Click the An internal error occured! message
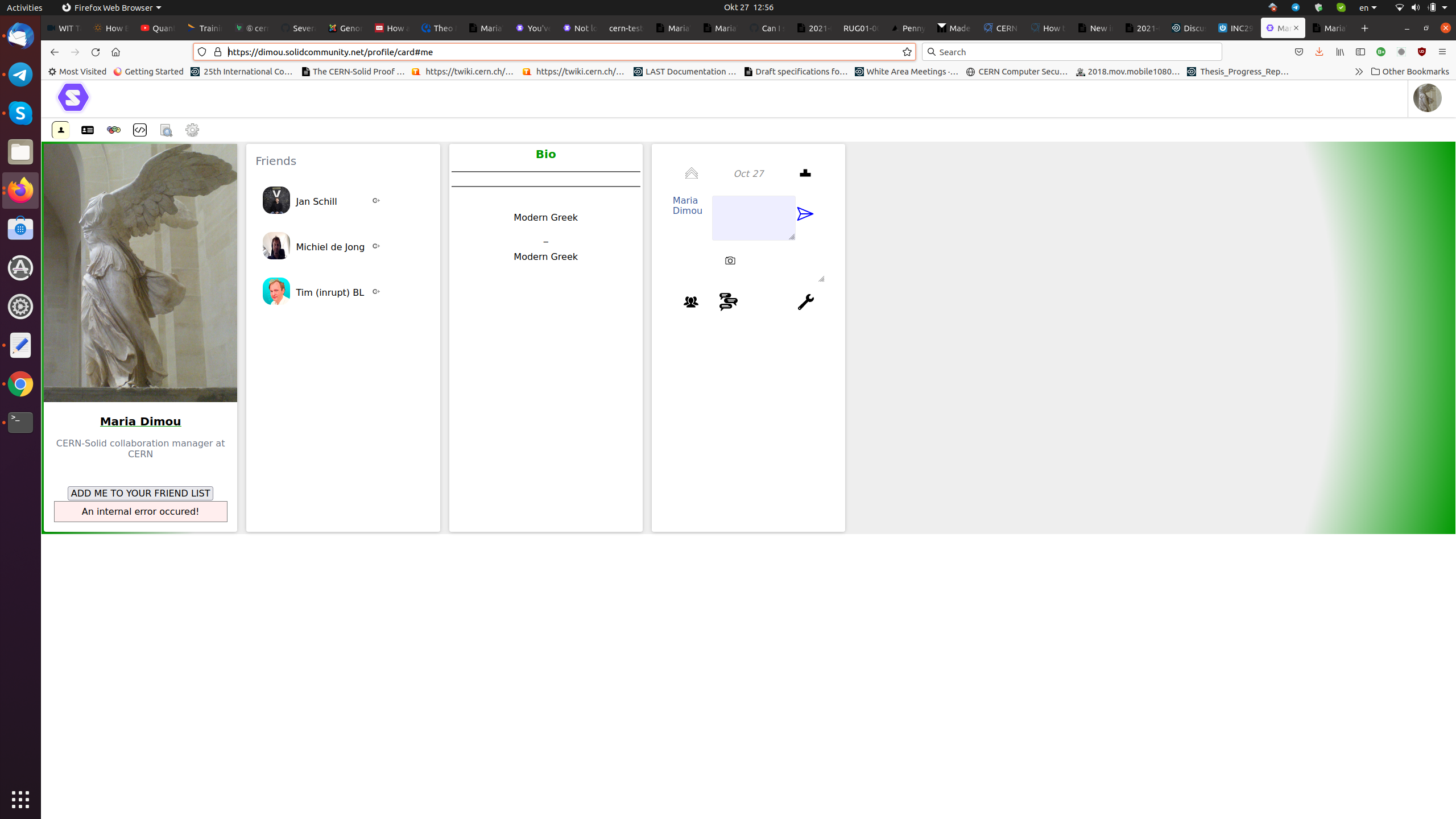This screenshot has height=819, width=1456. pyautogui.click(x=140, y=511)
